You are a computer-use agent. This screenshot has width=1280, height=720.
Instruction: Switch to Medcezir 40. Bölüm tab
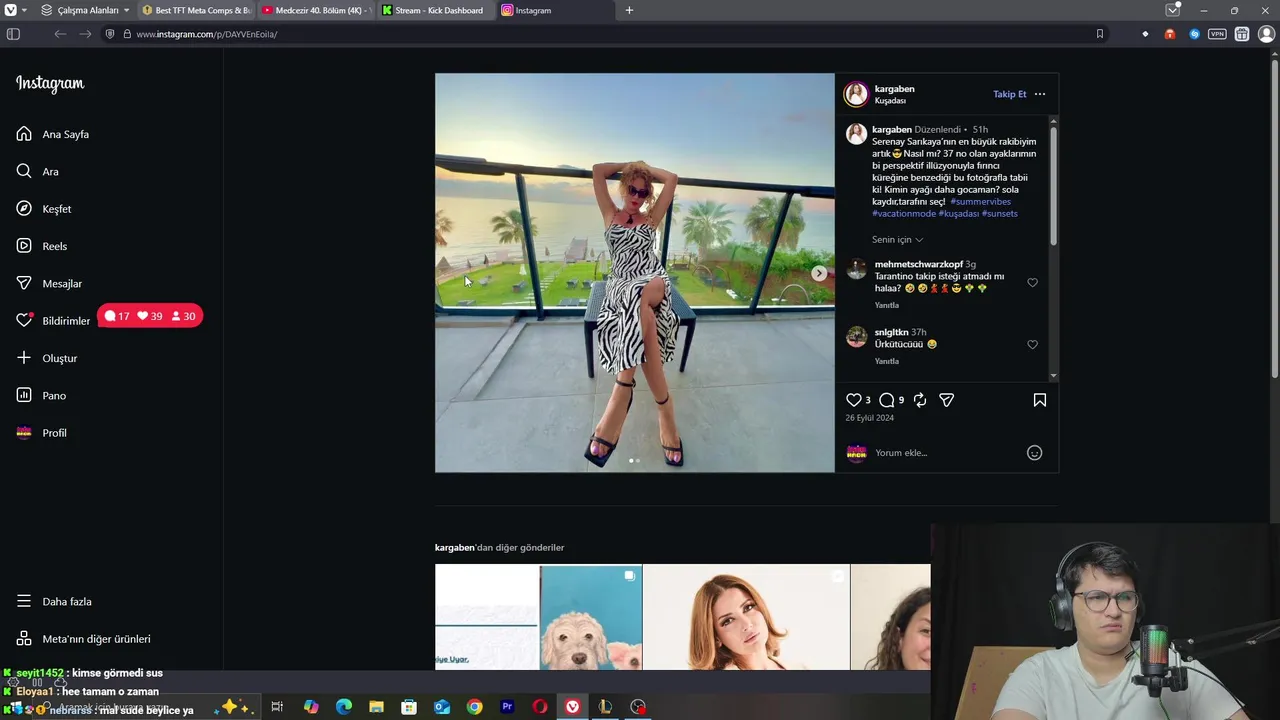coord(315,10)
